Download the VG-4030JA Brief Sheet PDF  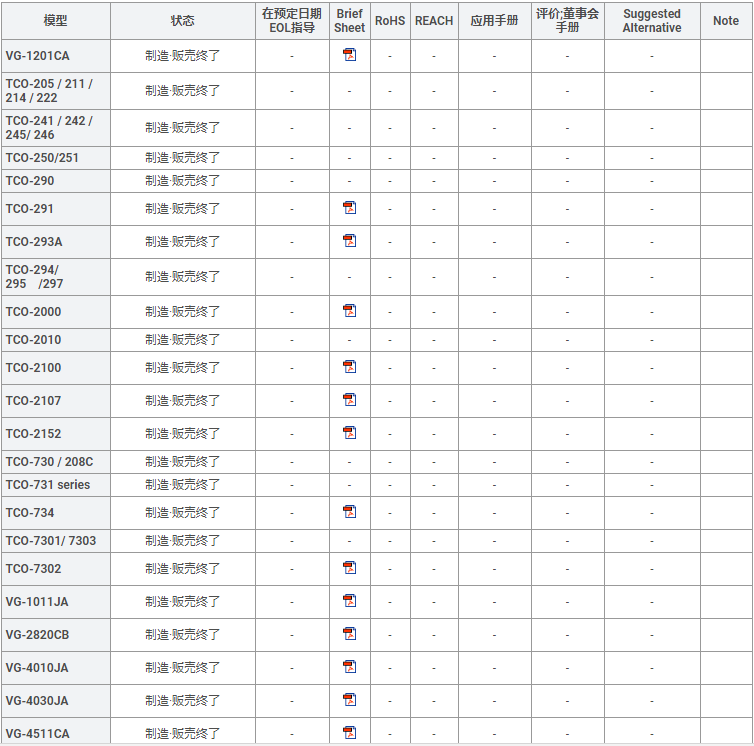[x=349, y=700]
